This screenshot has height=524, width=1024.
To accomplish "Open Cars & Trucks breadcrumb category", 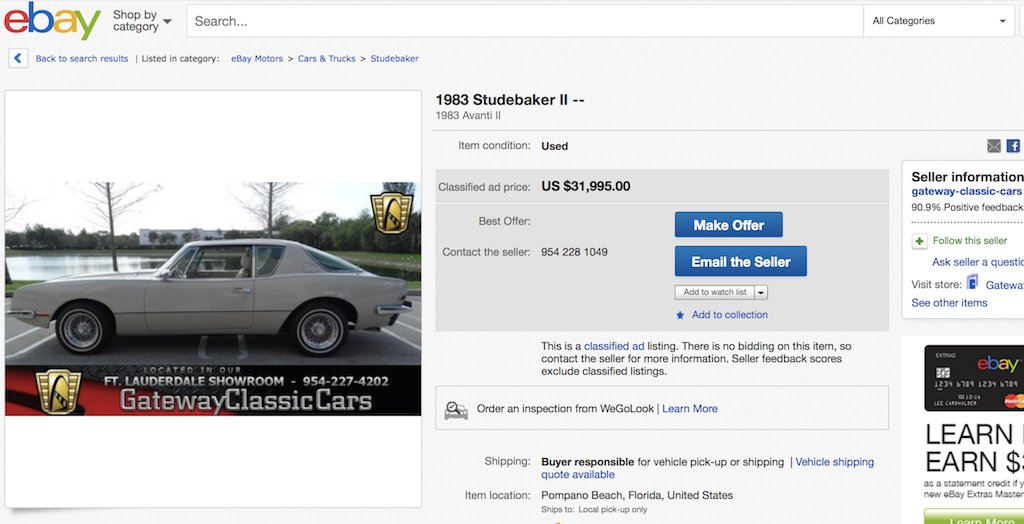I will click(x=327, y=59).
